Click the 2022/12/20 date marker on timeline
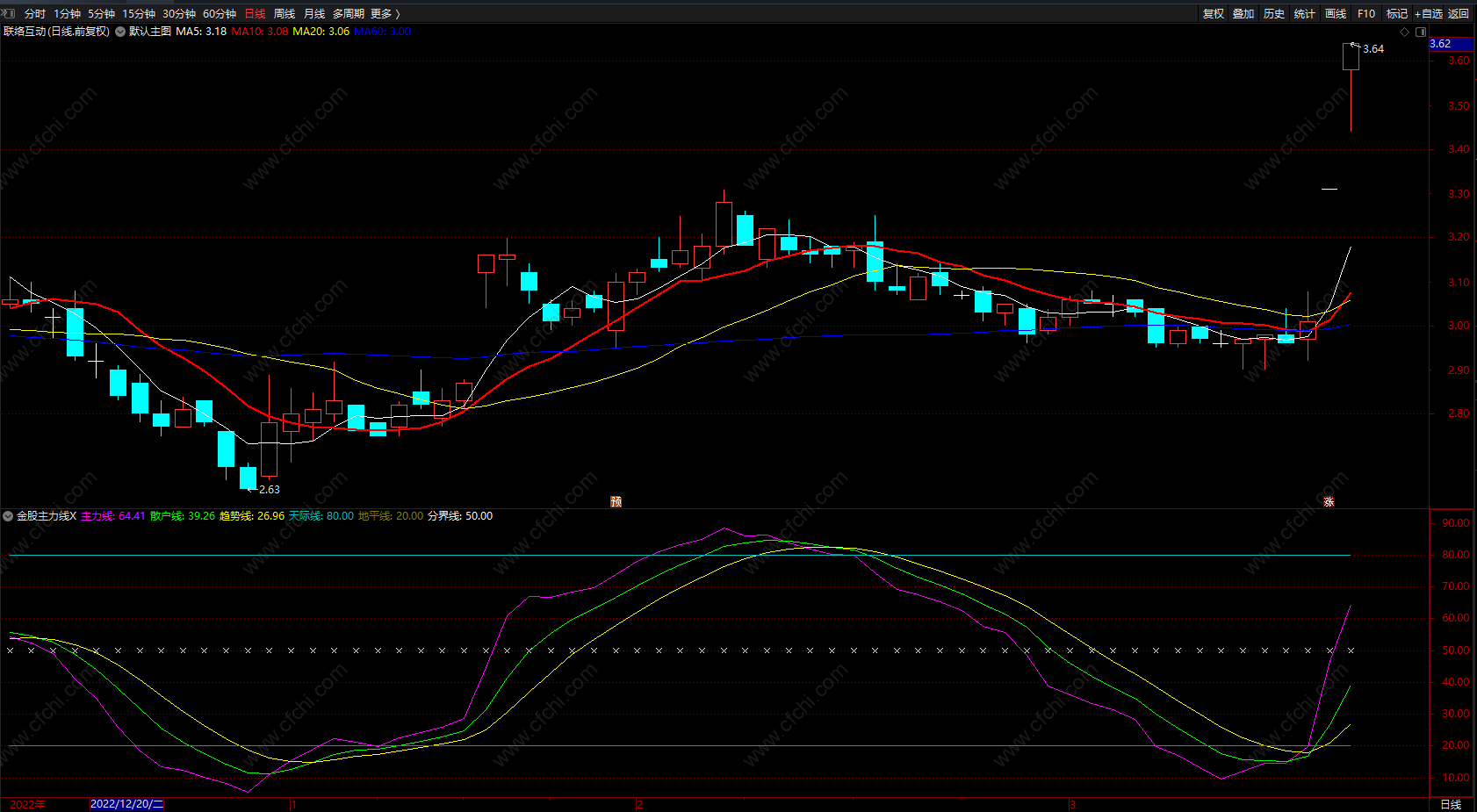 click(127, 804)
